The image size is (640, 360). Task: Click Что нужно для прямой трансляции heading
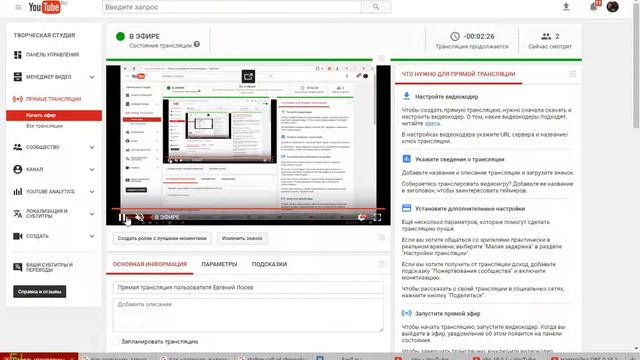click(458, 74)
